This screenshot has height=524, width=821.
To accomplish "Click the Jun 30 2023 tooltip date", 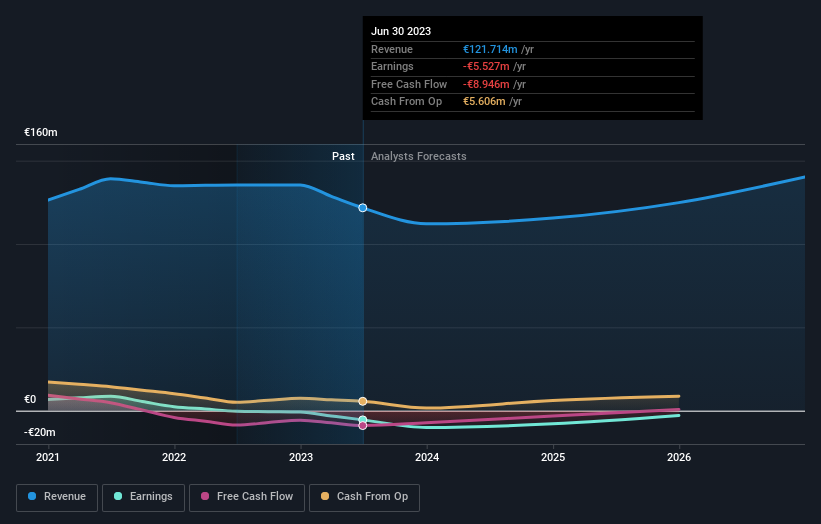I will (401, 31).
